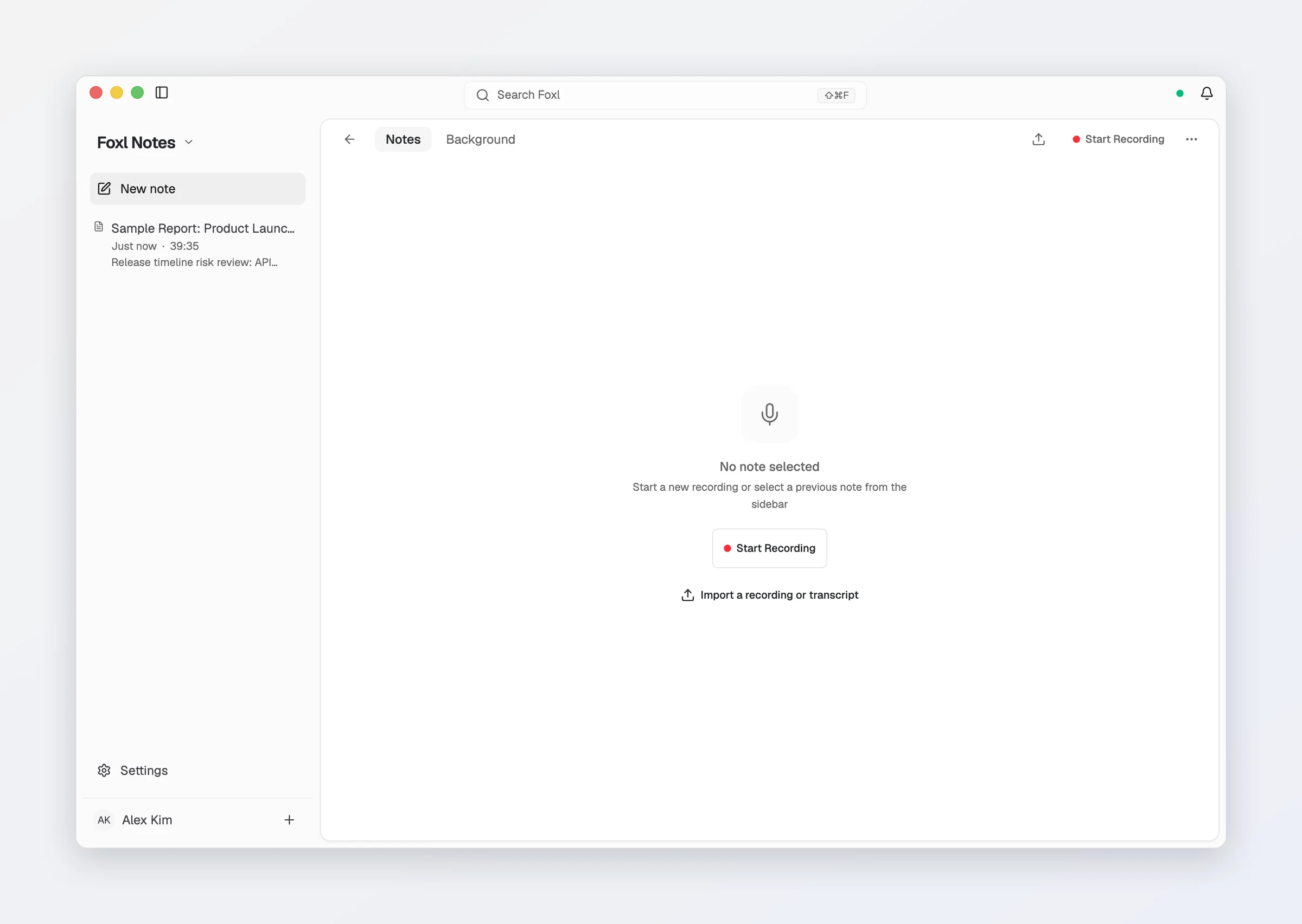This screenshot has width=1302, height=924.
Task: Click the Release timeline risk review preview
Action: tap(194, 262)
